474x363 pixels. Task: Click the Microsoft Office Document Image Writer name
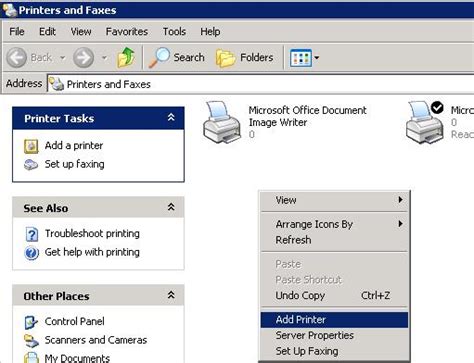tap(307, 116)
